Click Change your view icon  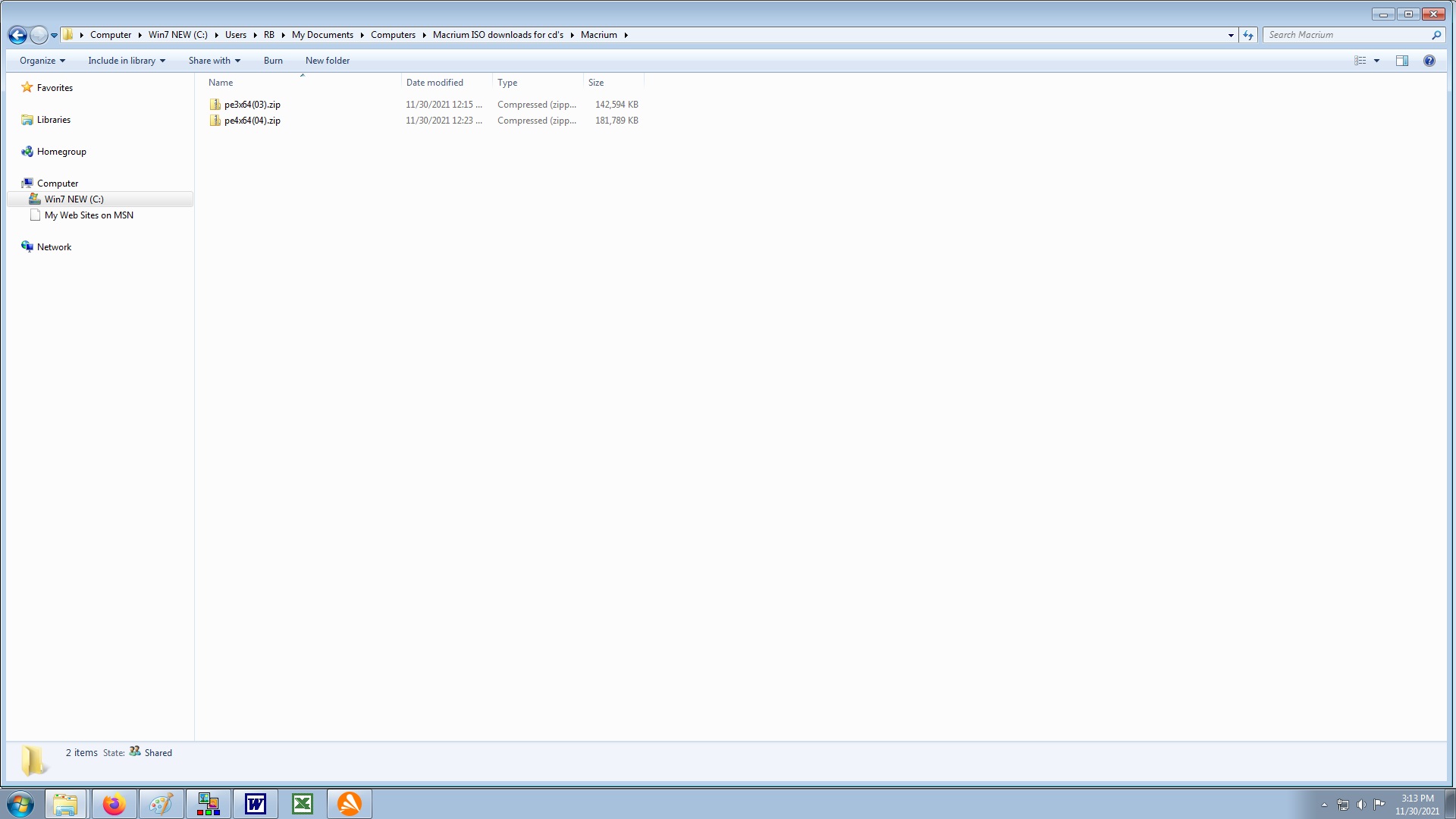(1360, 61)
